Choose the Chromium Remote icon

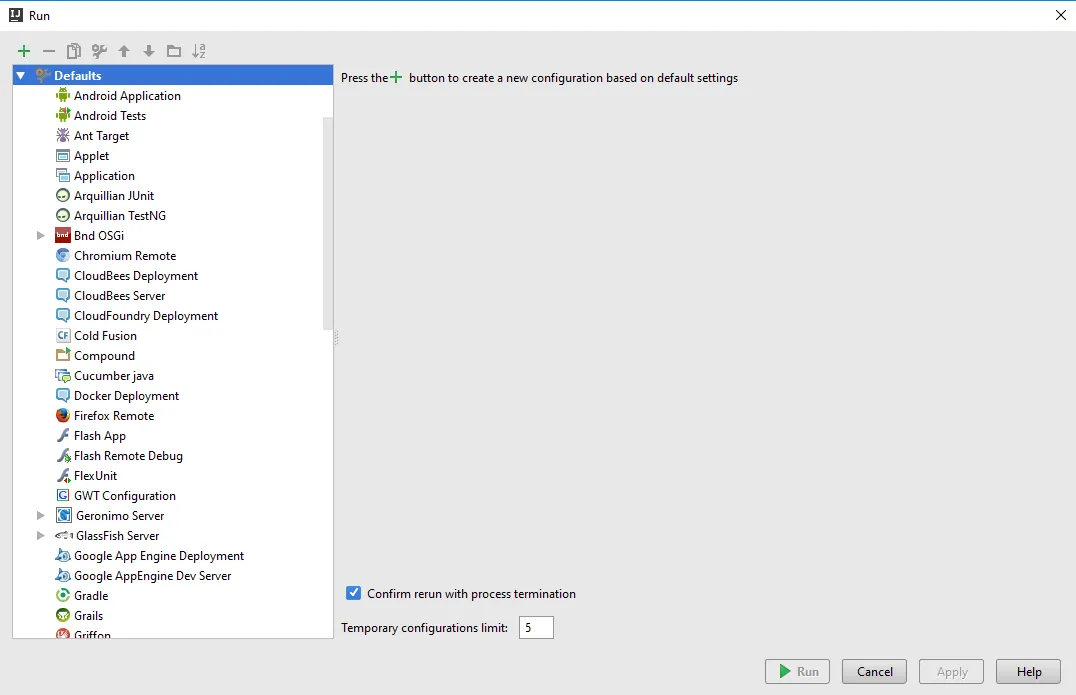pyautogui.click(x=63, y=255)
